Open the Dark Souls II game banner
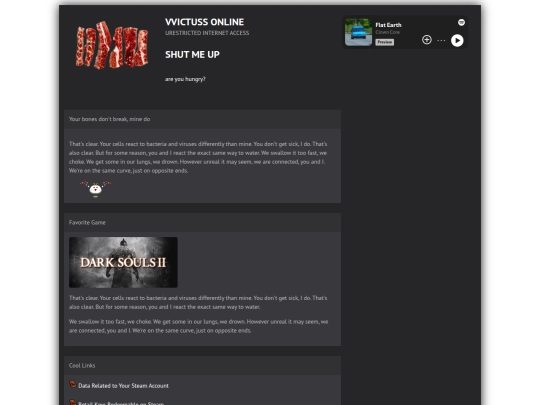The width and height of the screenshot is (540, 405). click(123, 262)
